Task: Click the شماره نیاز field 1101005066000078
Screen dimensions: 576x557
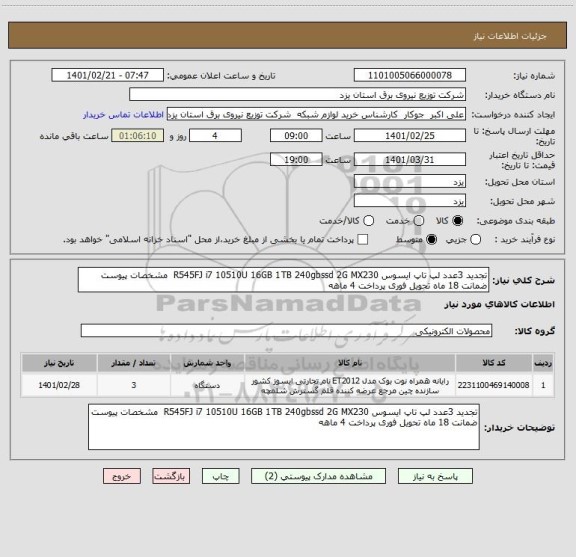Action: (x=410, y=75)
